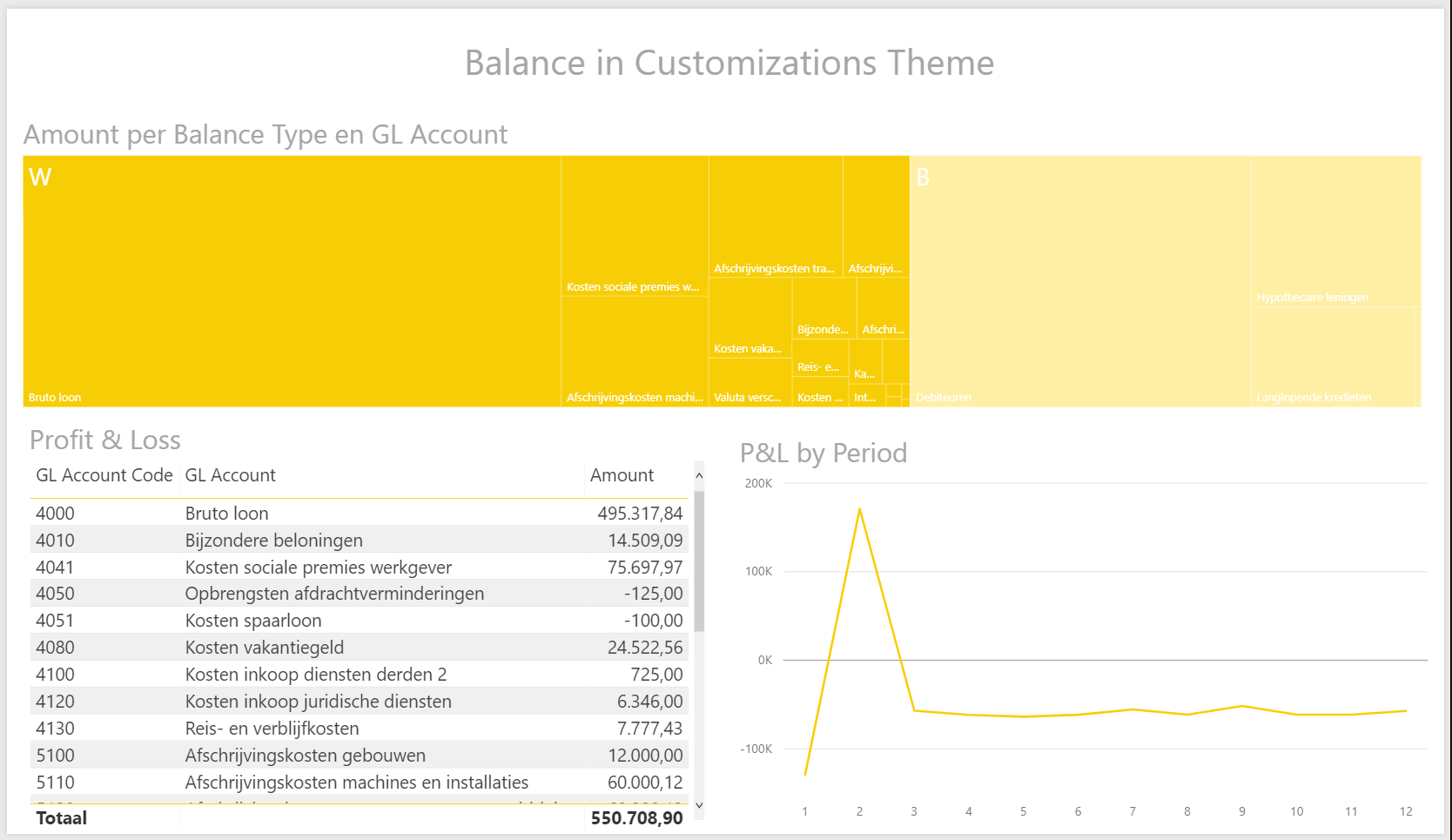Image resolution: width=1452 pixels, height=840 pixels.
Task: Click the Totaal value 550.708,90
Action: 636,818
